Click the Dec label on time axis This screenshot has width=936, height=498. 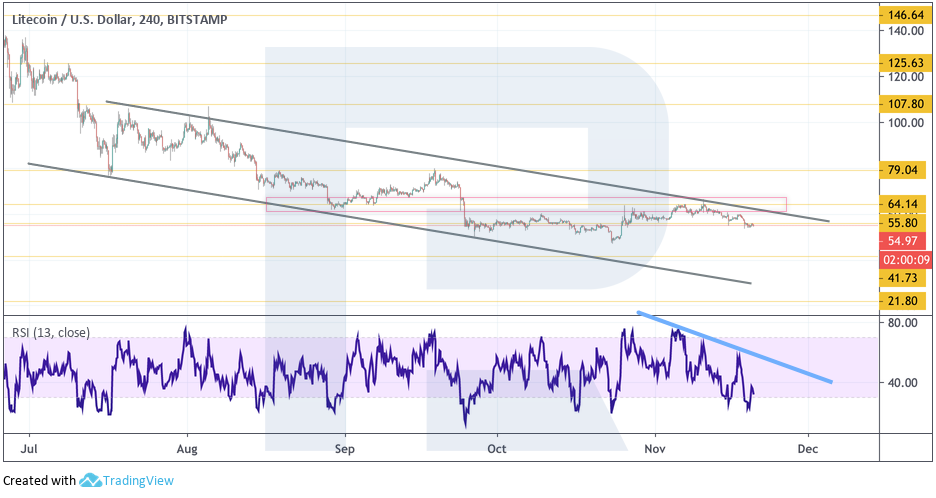click(808, 450)
